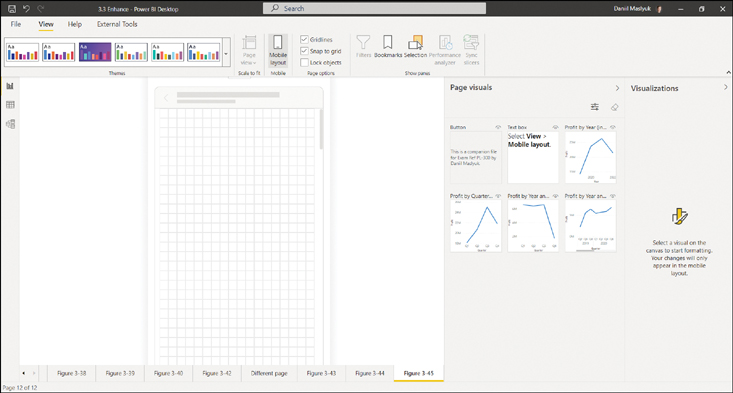Click the back arrow in phone canvas
The width and height of the screenshot is (733, 393).
pyautogui.click(x=166, y=98)
